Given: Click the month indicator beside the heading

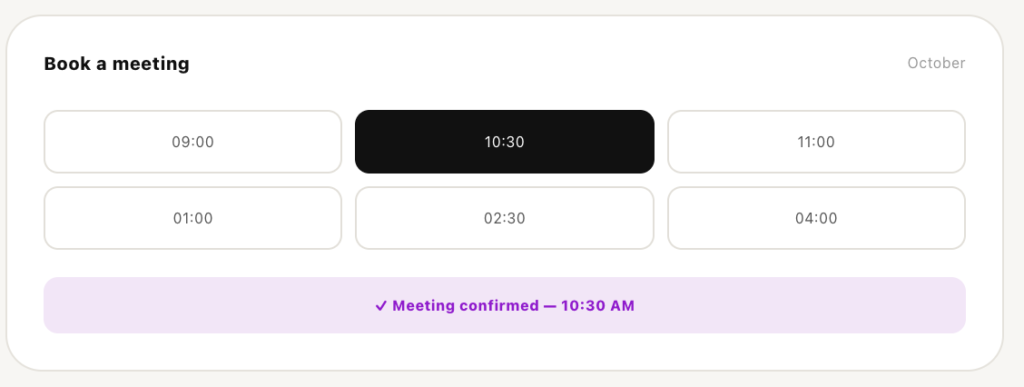Looking at the screenshot, I should pos(936,63).
